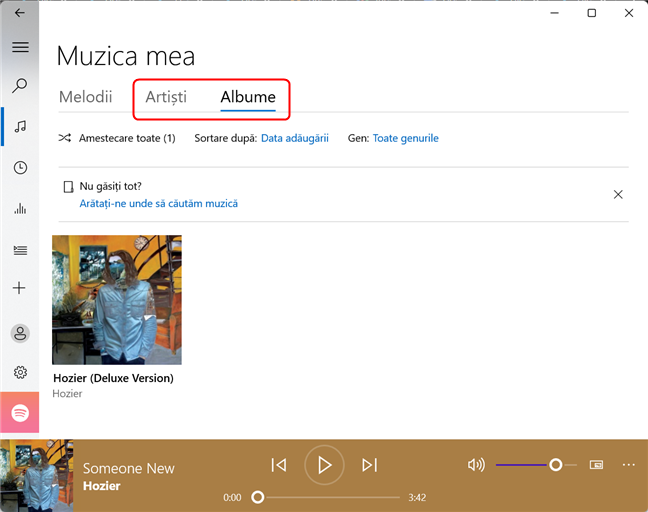Open more options three-dots in player bar
Screen dimensions: 648x512
(629, 465)
